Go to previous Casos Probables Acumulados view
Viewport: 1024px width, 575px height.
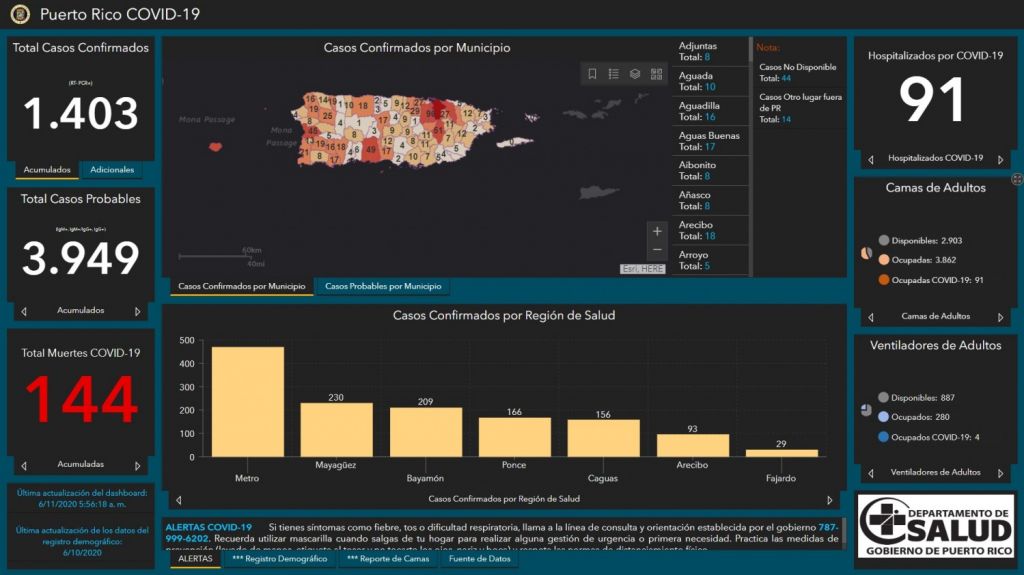(24, 311)
